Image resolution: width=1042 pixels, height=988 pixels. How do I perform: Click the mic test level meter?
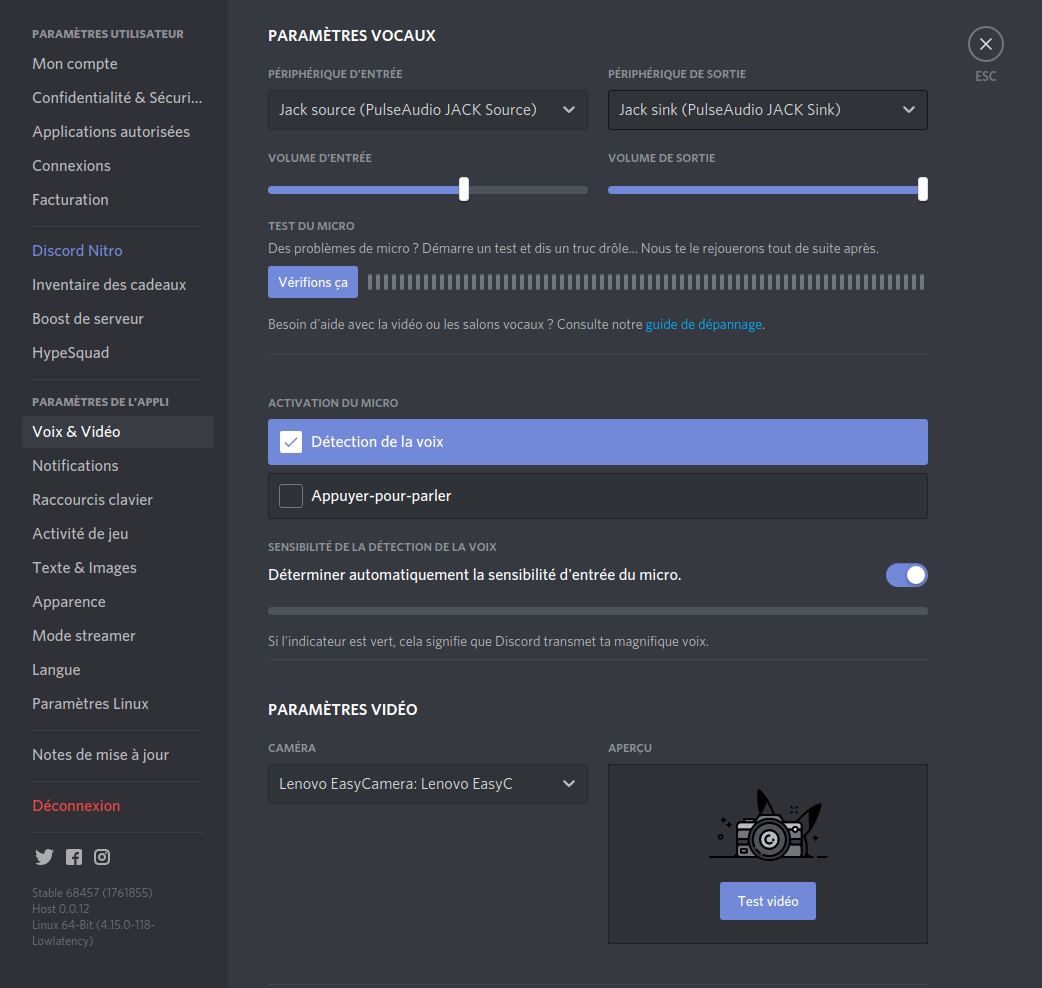tap(646, 282)
